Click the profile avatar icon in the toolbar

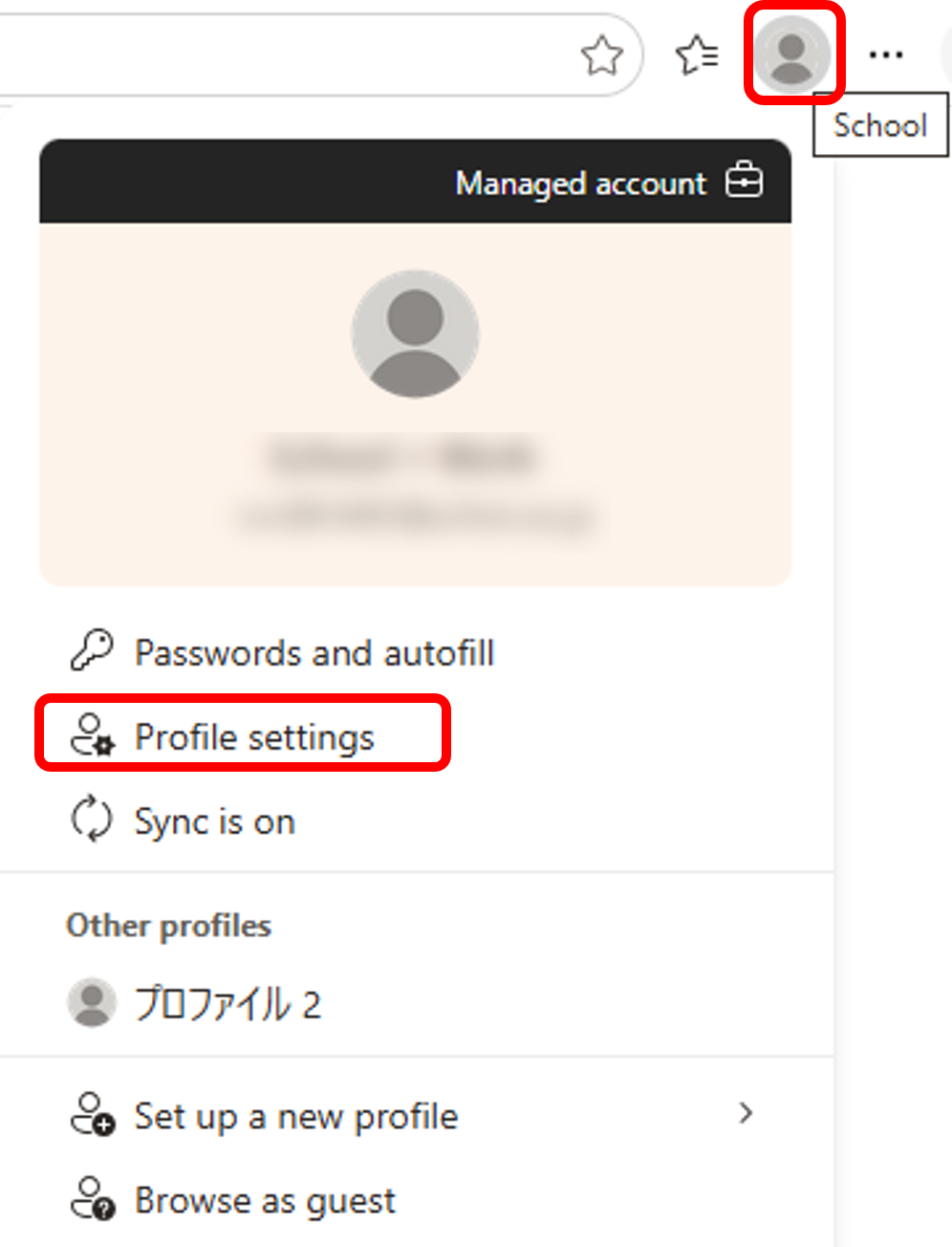click(791, 53)
